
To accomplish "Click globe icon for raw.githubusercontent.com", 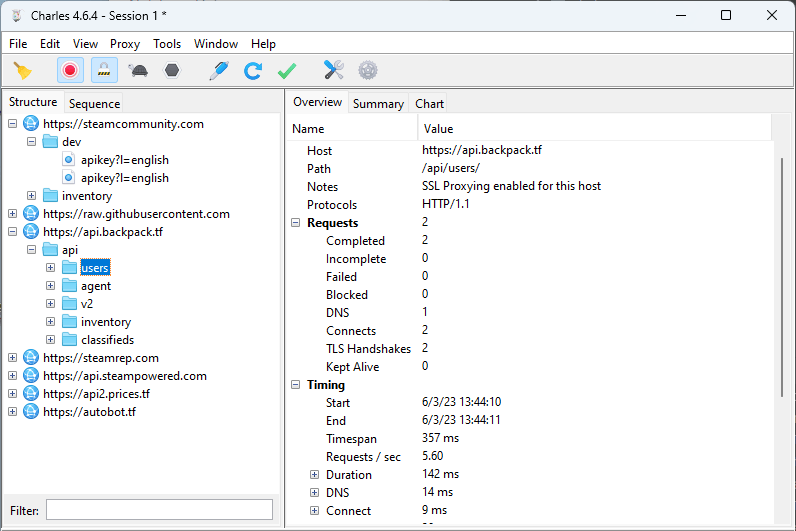I will 31,213.
